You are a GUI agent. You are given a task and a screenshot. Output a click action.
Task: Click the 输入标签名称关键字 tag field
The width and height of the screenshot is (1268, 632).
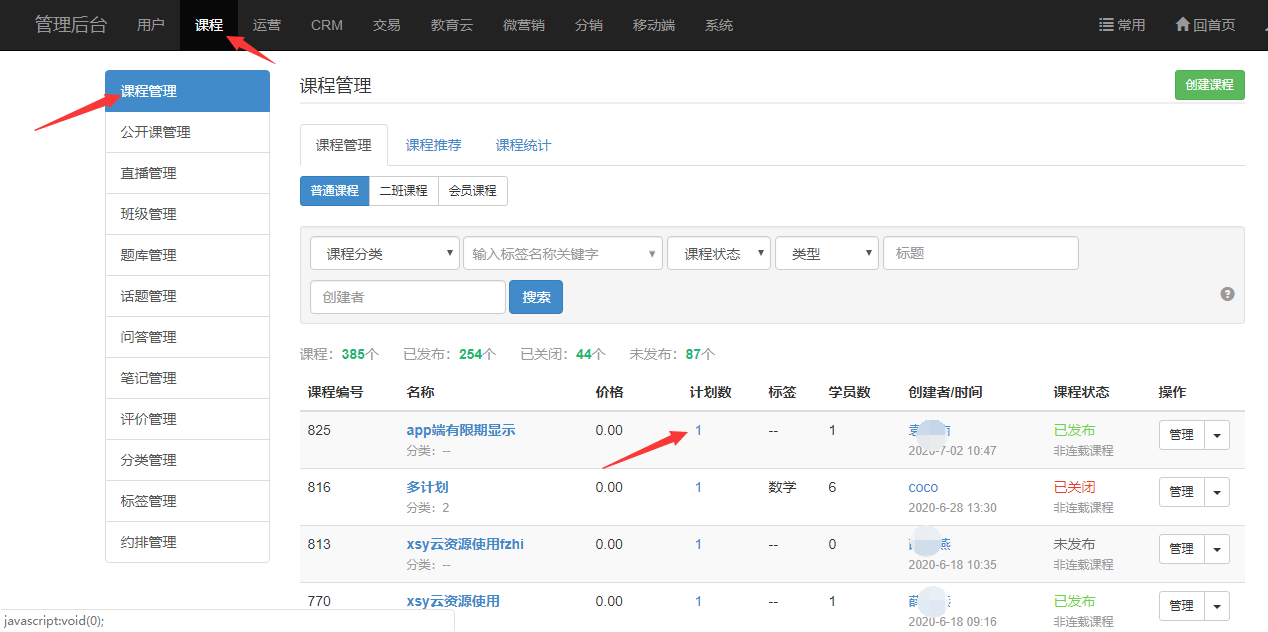pyautogui.click(x=560, y=254)
